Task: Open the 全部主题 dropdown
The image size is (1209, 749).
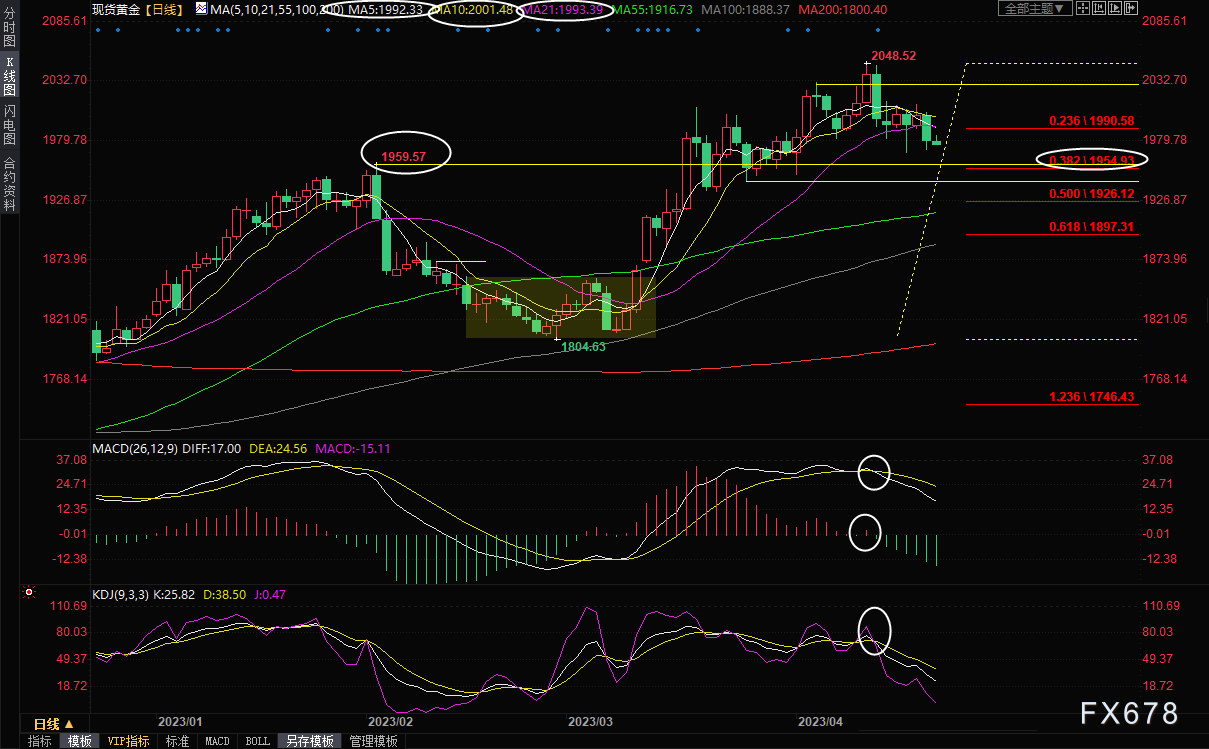Action: coord(1035,8)
